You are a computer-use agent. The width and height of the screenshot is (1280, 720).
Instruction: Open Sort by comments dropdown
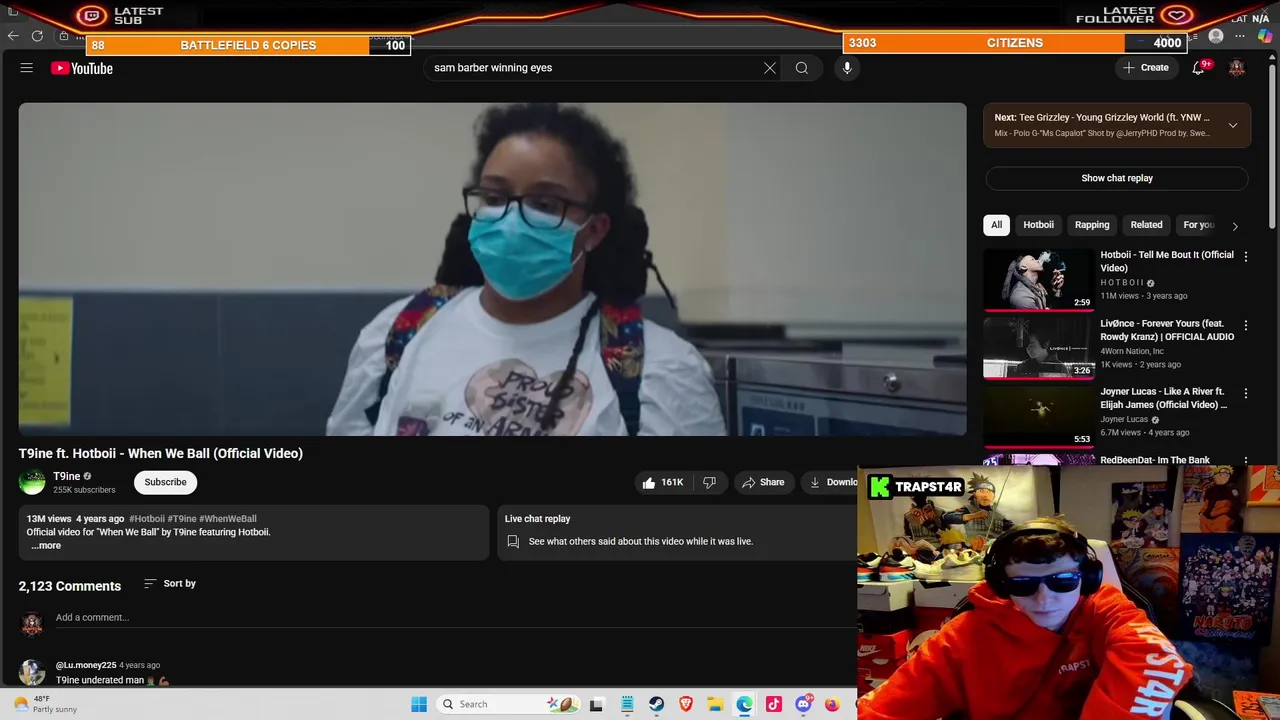click(x=170, y=583)
